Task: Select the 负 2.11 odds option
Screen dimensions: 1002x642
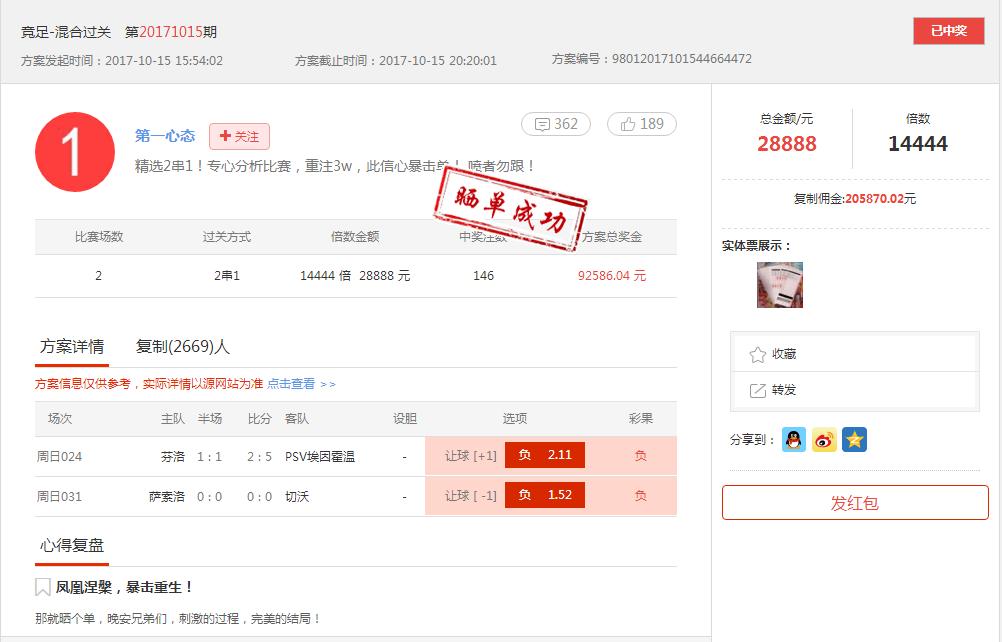Action: coord(544,455)
